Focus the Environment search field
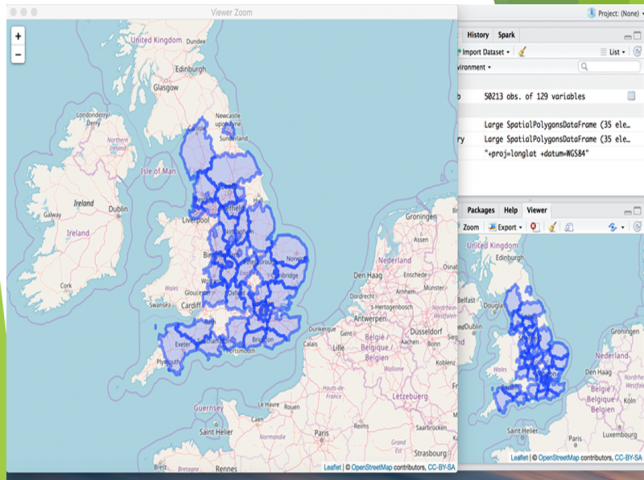Image resolution: width=644 pixels, height=480 pixels. [x=609, y=67]
